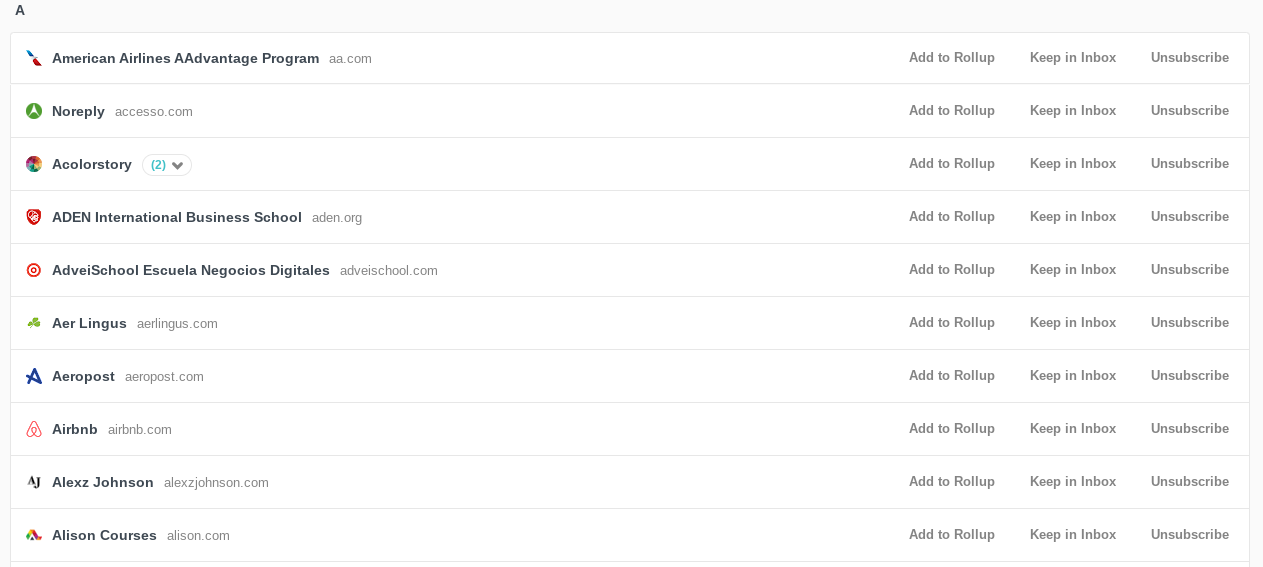Unsubscribe from Noreply accesso.com
Image resolution: width=1263 pixels, height=567 pixels.
(1189, 111)
